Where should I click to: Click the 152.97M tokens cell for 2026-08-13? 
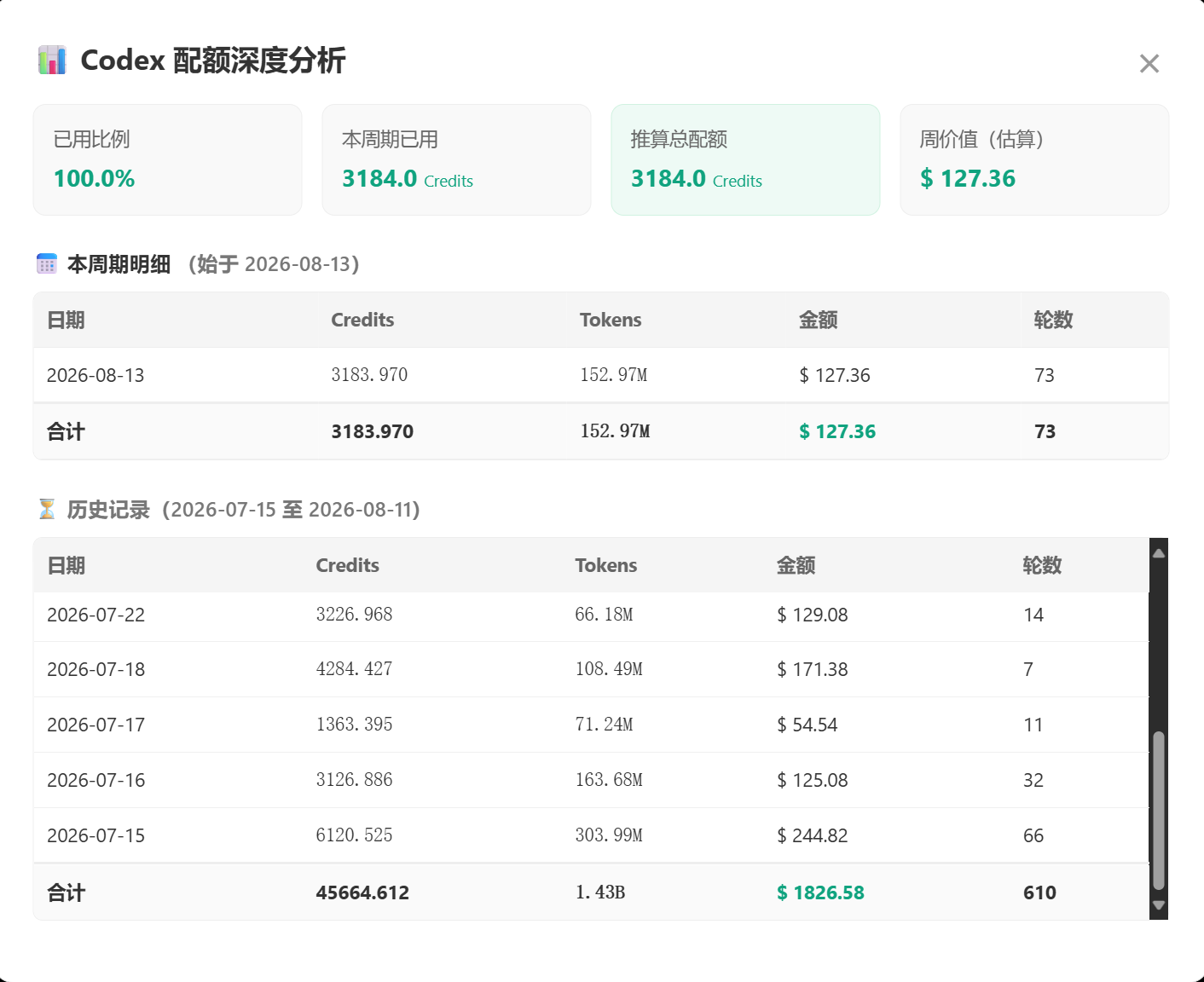tap(614, 375)
